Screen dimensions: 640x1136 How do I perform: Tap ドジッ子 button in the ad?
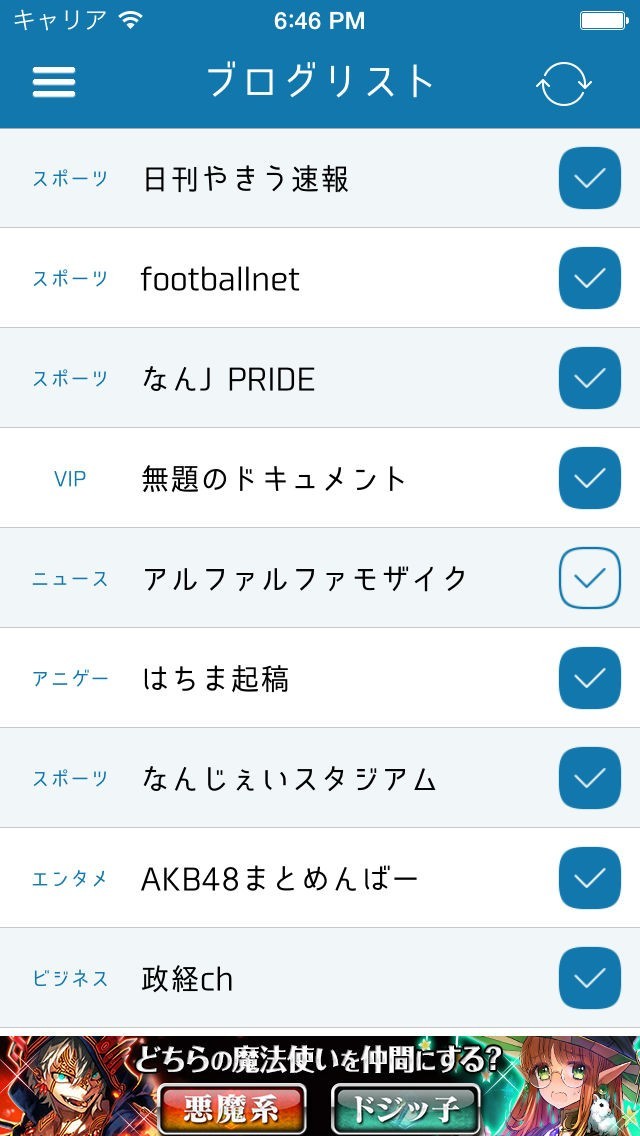pyautogui.click(x=405, y=1106)
